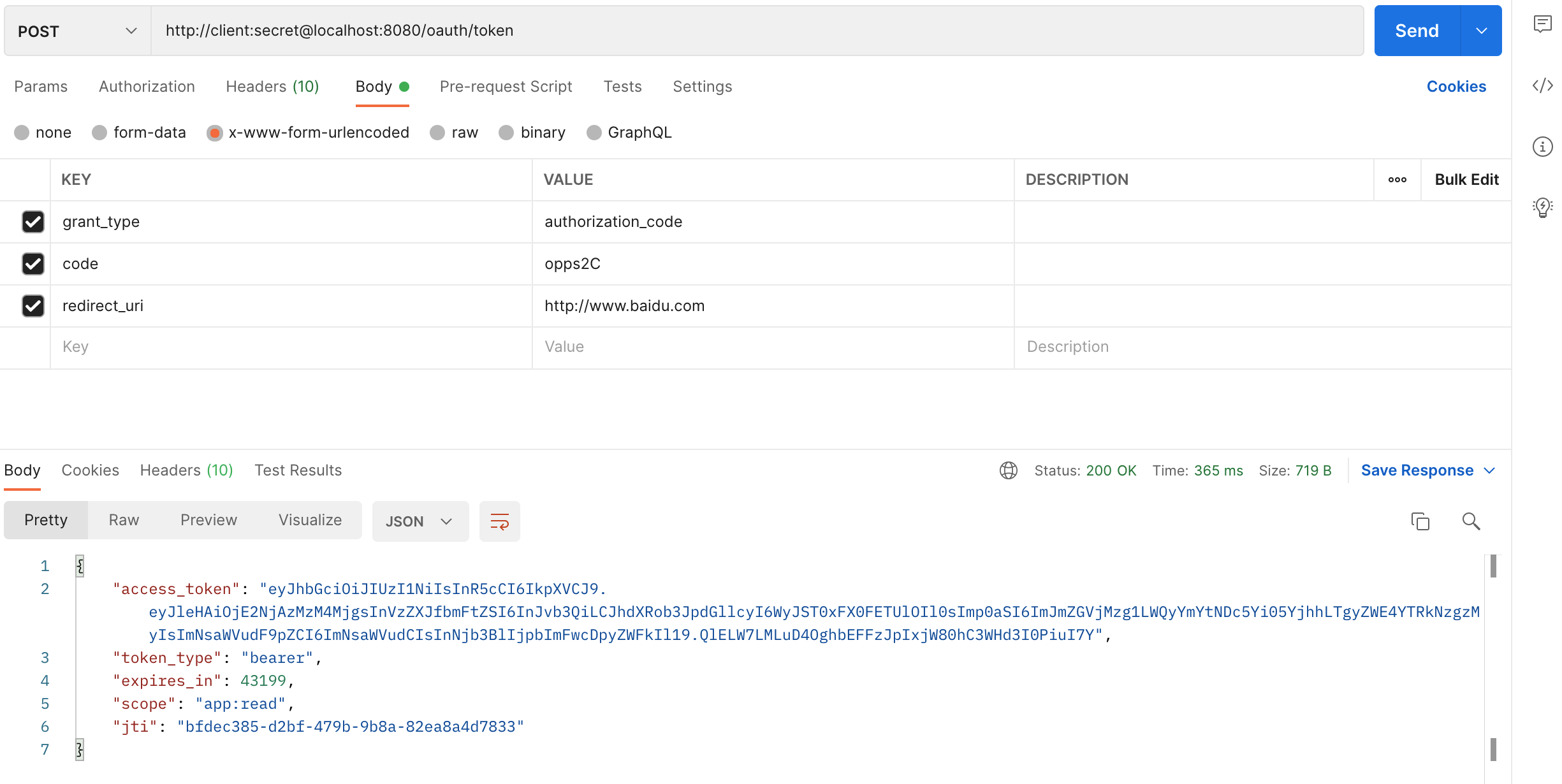Viewport: 1562px width, 784px height.
Task: Uncheck the redirect_uri parameter checkbox
Action: pos(33,306)
